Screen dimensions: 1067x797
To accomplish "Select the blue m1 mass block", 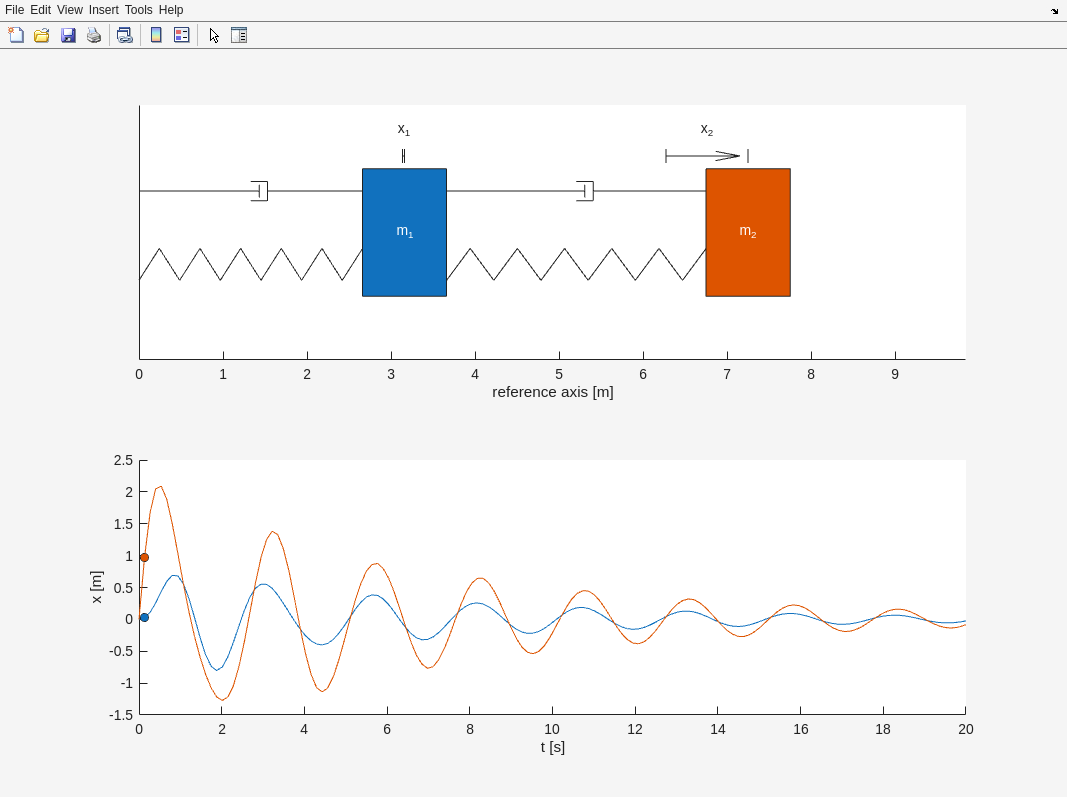I will [404, 232].
